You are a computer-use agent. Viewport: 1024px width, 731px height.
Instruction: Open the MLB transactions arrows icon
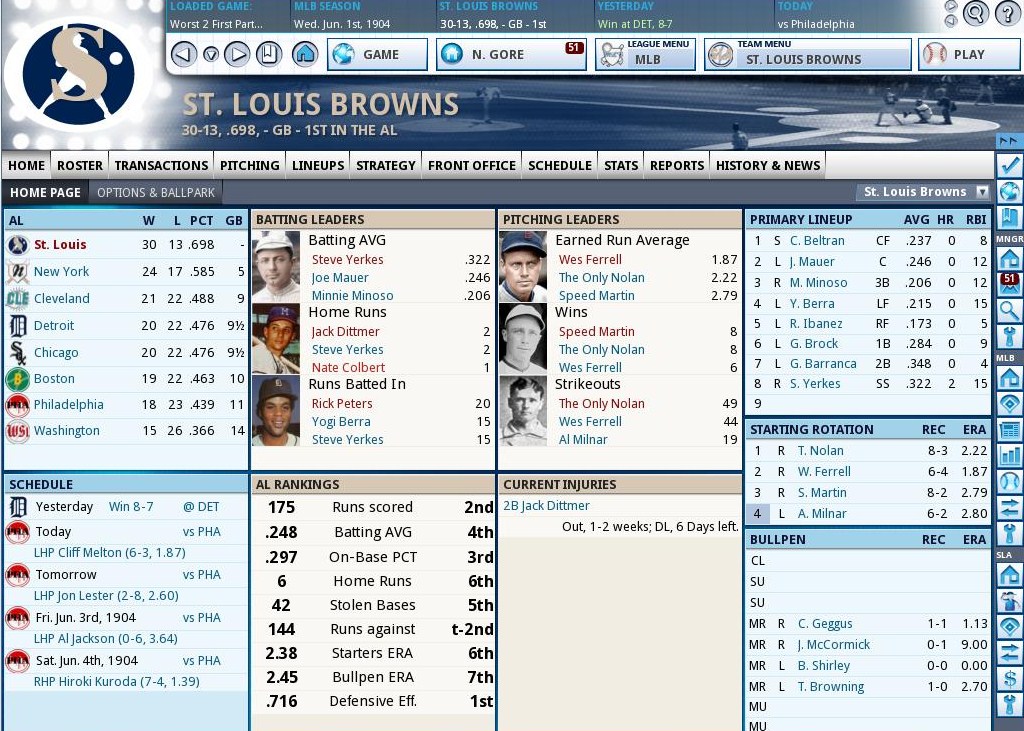[x=1010, y=508]
